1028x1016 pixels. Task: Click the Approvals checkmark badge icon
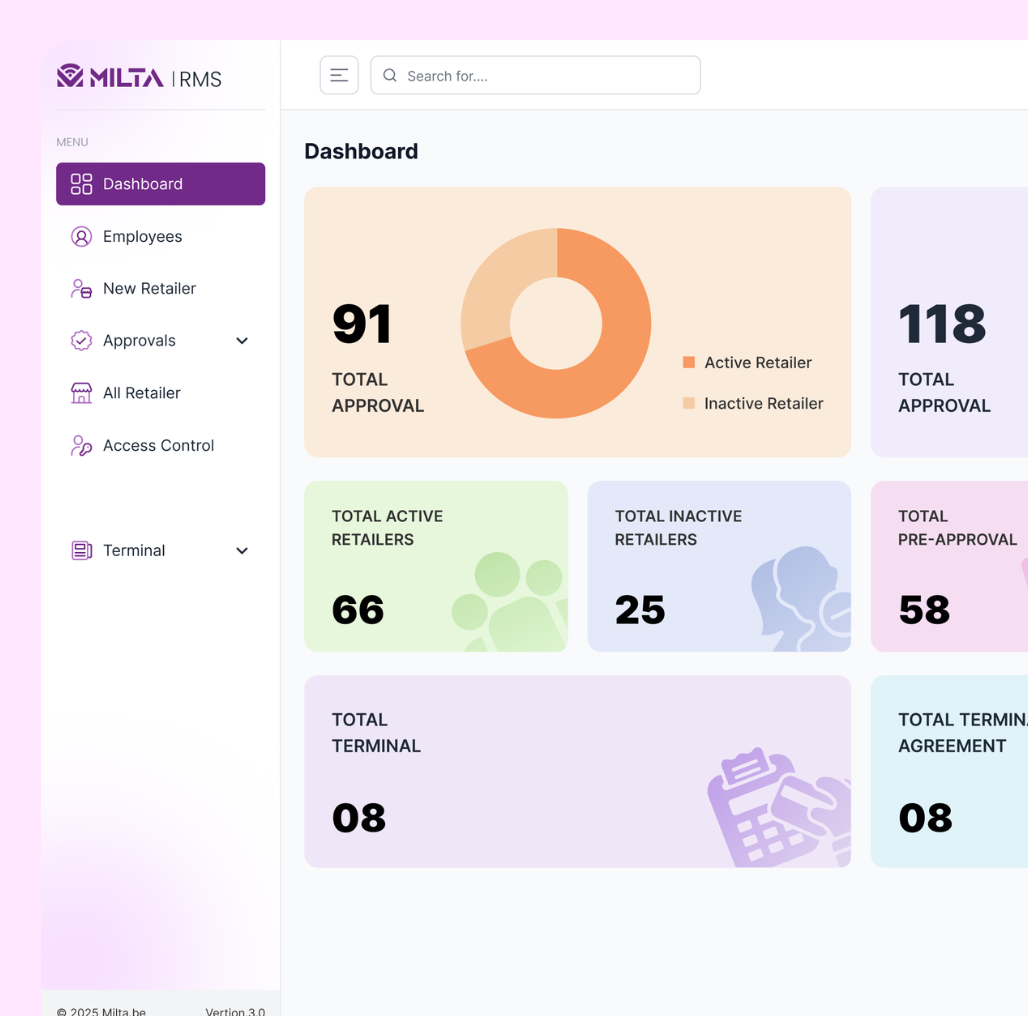81,341
